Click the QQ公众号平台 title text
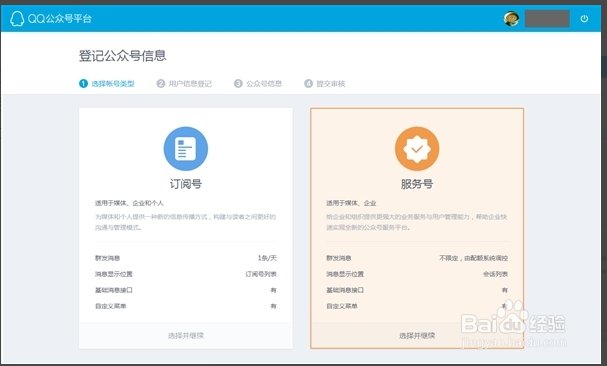Viewport: 607px width, 366px height. pyautogui.click(x=60, y=19)
